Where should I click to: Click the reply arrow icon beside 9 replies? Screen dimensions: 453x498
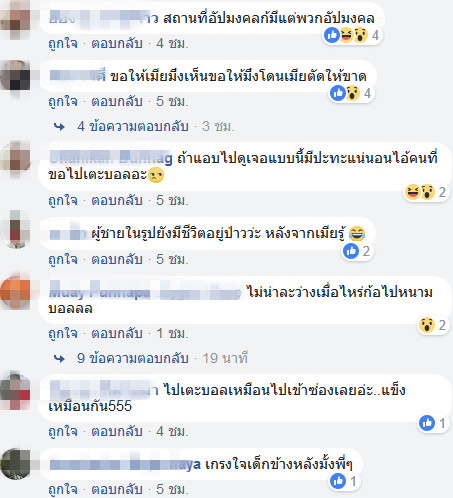tap(59, 359)
